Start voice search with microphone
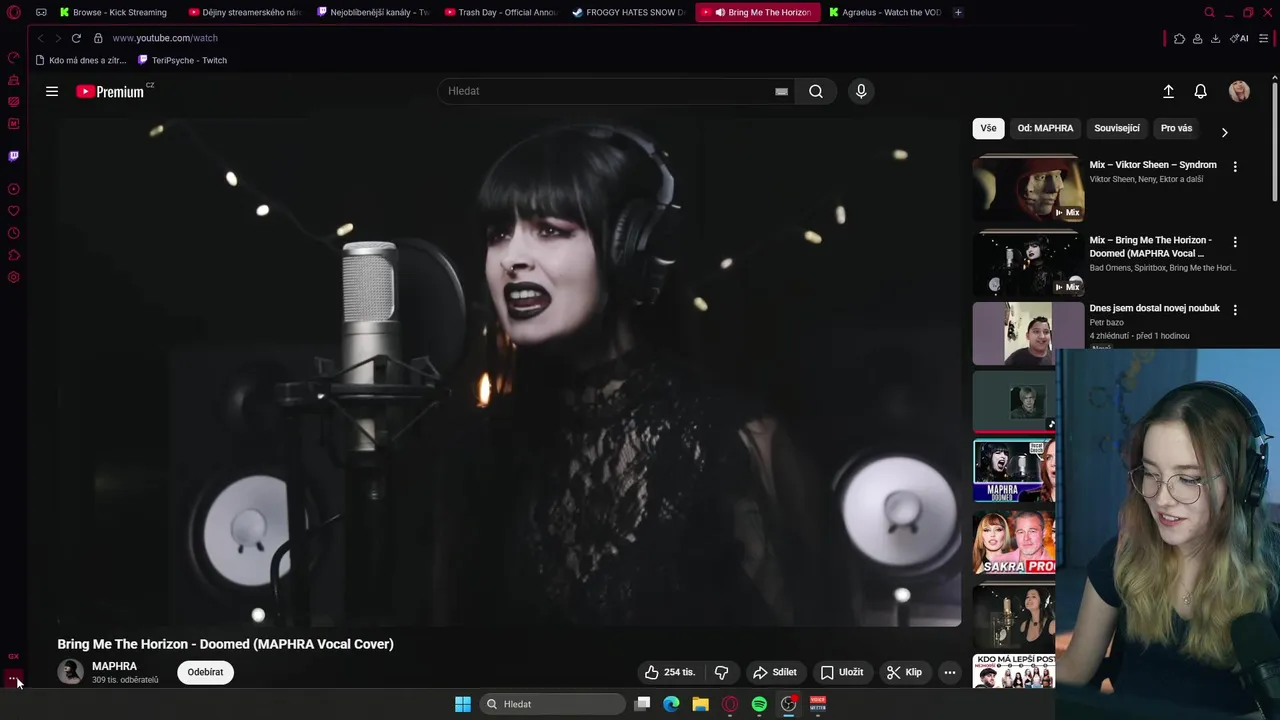 coord(861,91)
